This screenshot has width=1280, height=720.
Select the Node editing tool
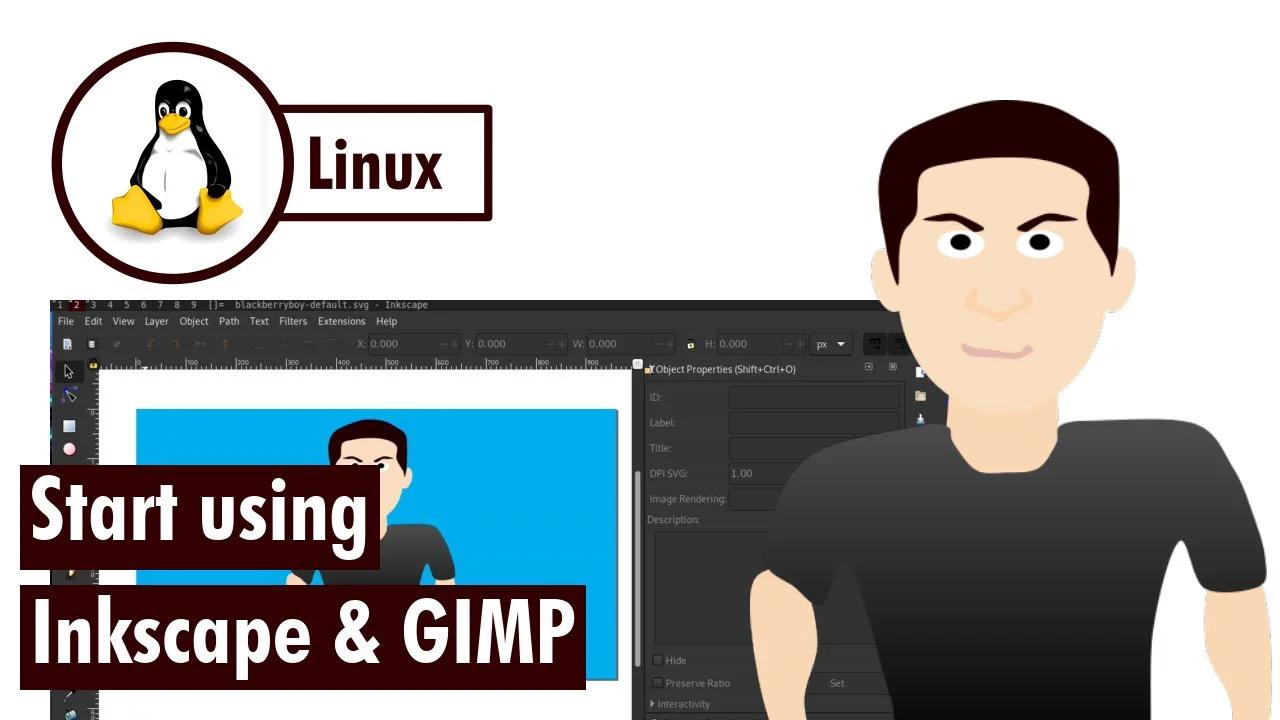(x=72, y=396)
